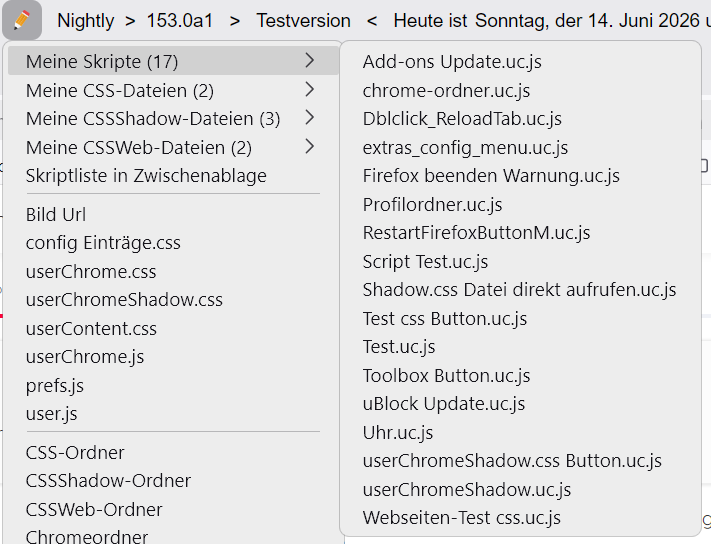Select uBlock Update.uc.js script
Viewport: 711px width, 544px height.
(x=520, y=403)
